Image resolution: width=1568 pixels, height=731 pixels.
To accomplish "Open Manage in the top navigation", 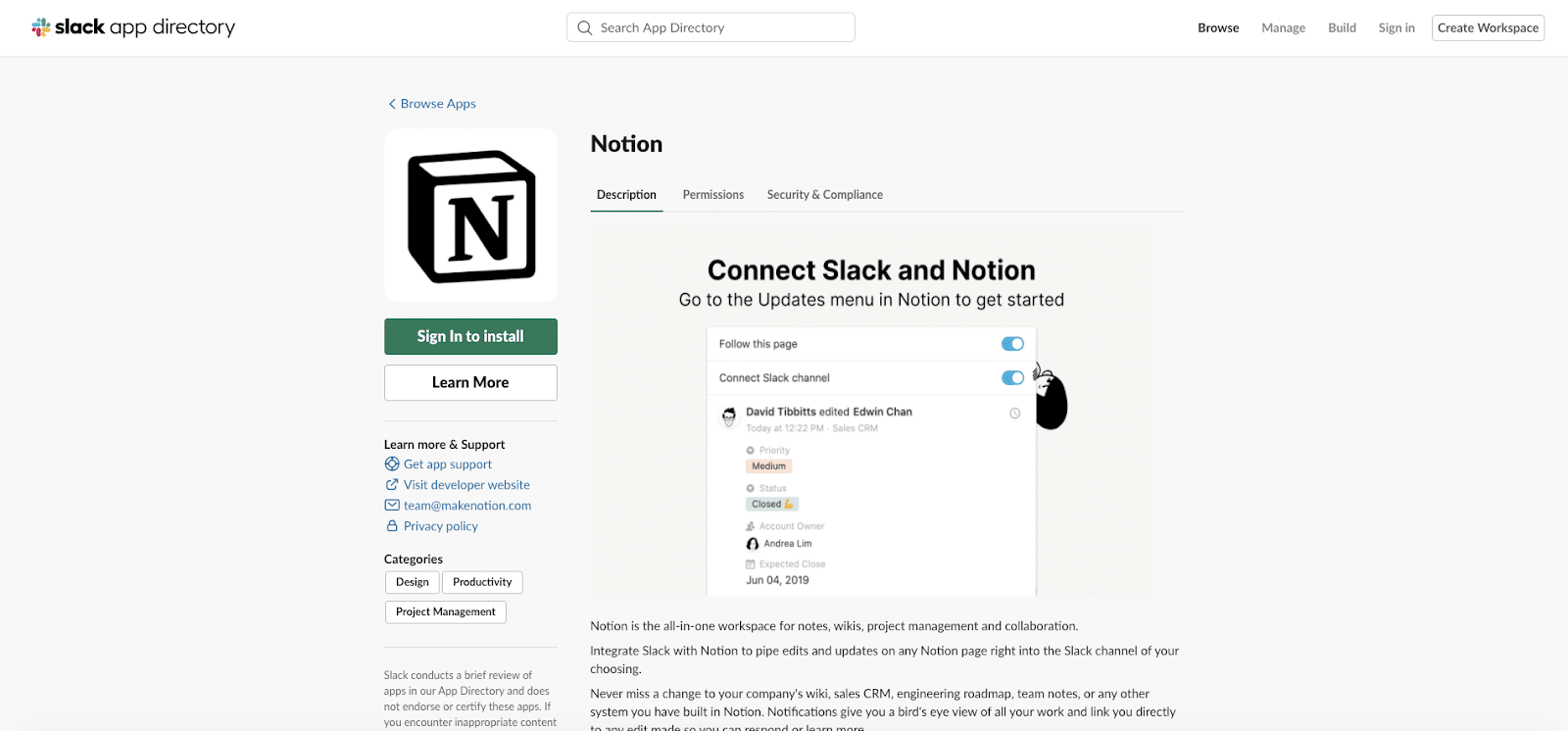I will (1284, 27).
